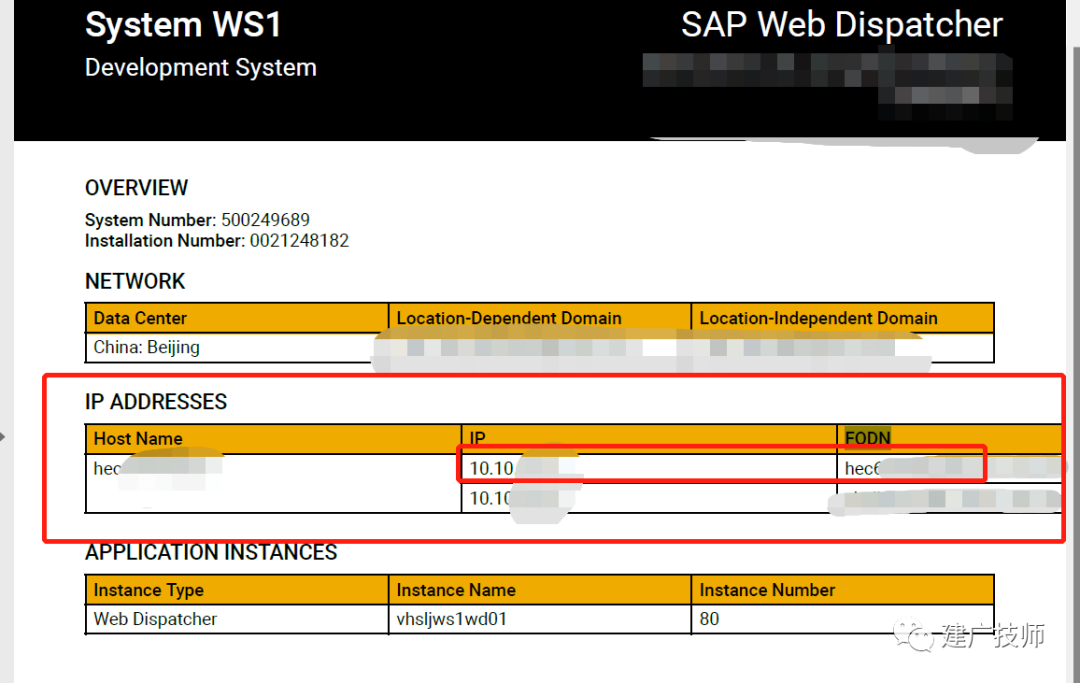
Task: Click the NETWORK section heading
Action: [x=135, y=281]
